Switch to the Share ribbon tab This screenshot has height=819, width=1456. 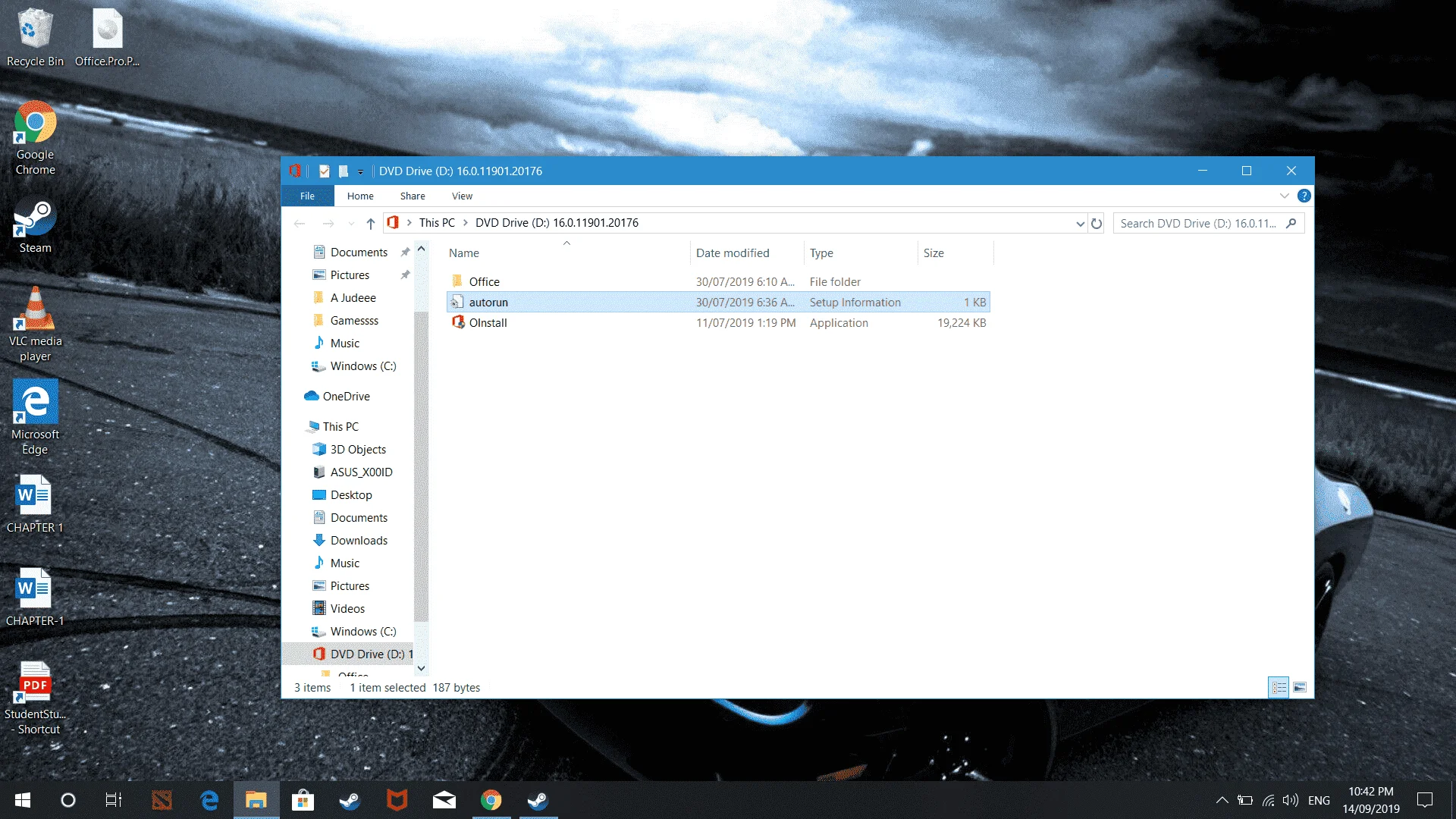click(x=413, y=196)
